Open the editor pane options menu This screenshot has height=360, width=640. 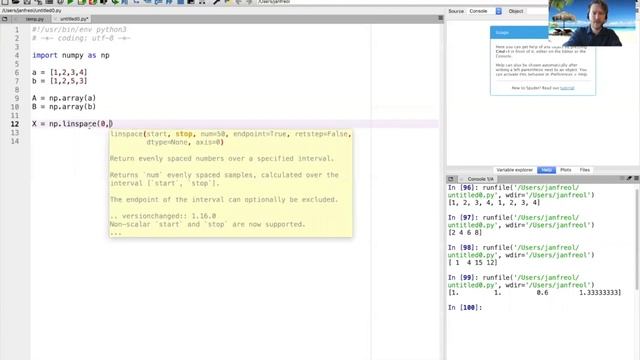[x=440, y=18]
